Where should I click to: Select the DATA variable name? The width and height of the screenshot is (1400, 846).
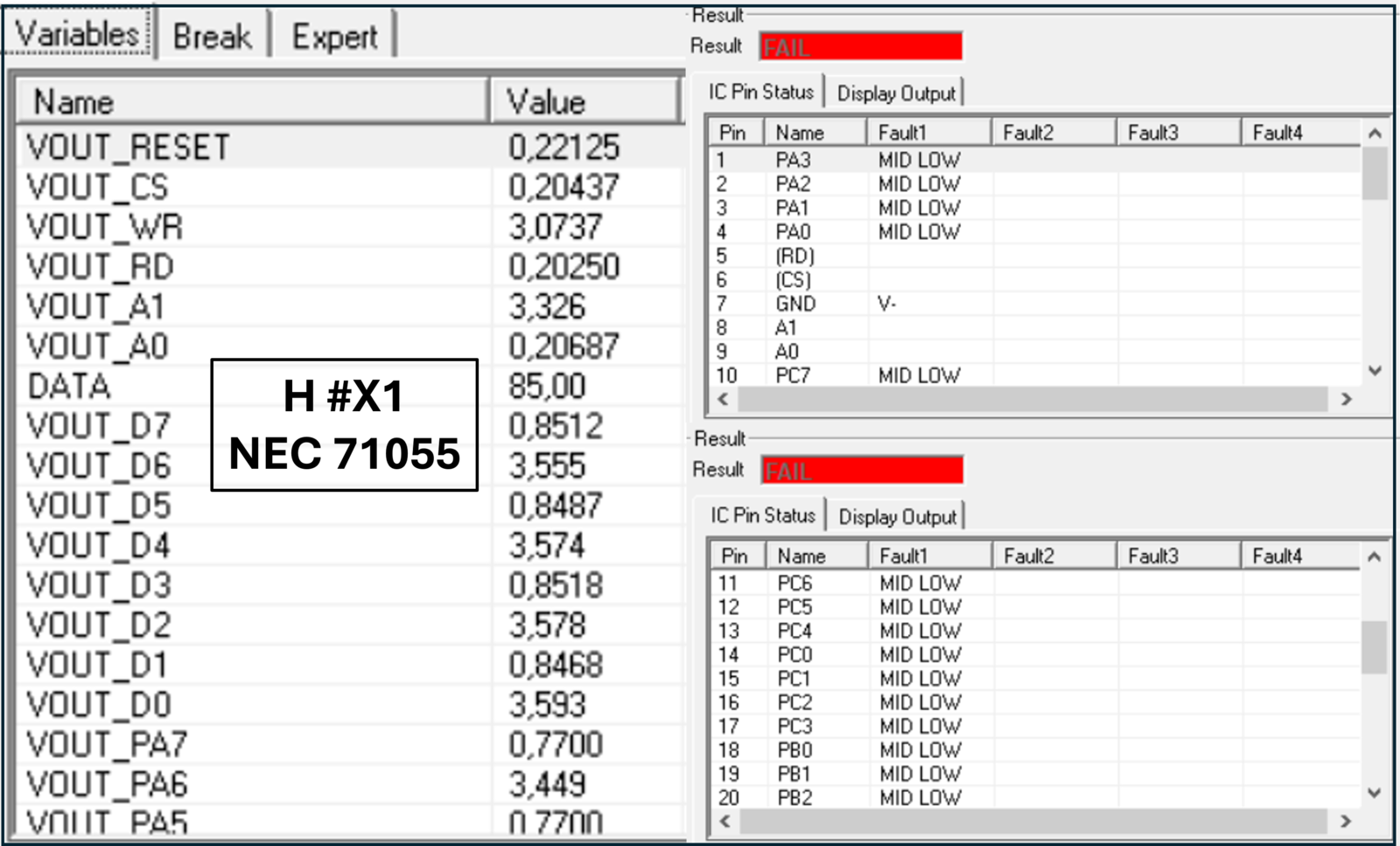click(69, 387)
